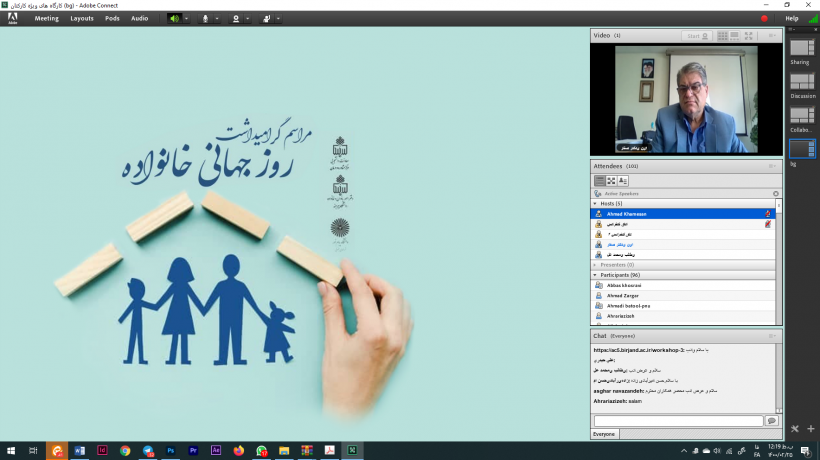Click the raise hand status icon
The width and height of the screenshot is (820, 460).
(x=266, y=18)
